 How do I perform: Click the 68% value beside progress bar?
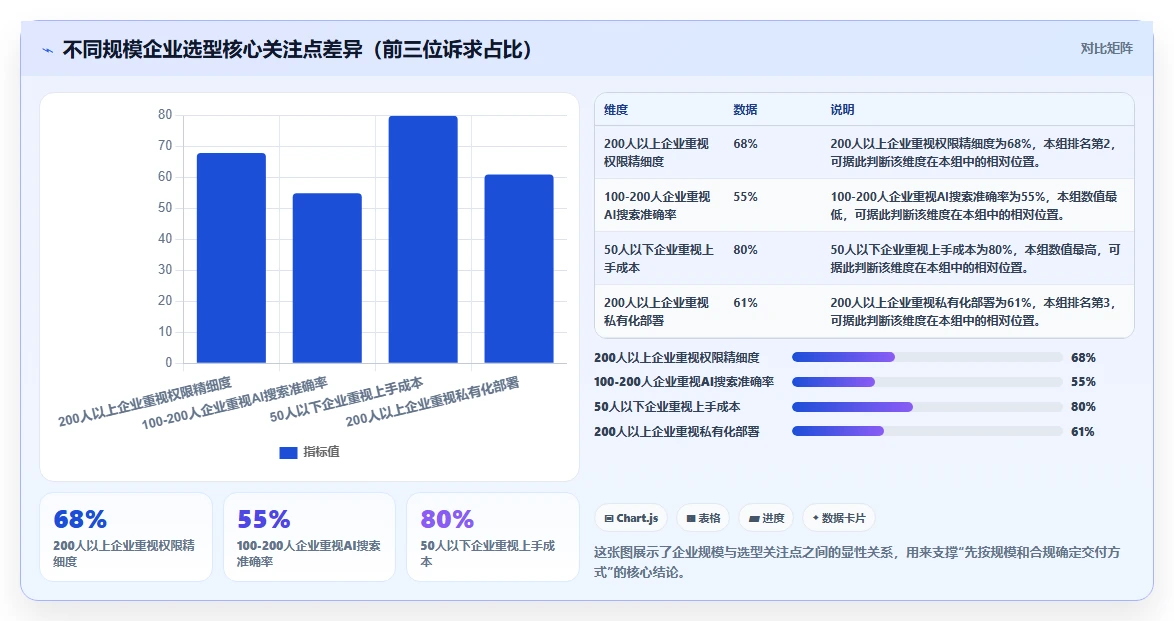(x=1083, y=358)
